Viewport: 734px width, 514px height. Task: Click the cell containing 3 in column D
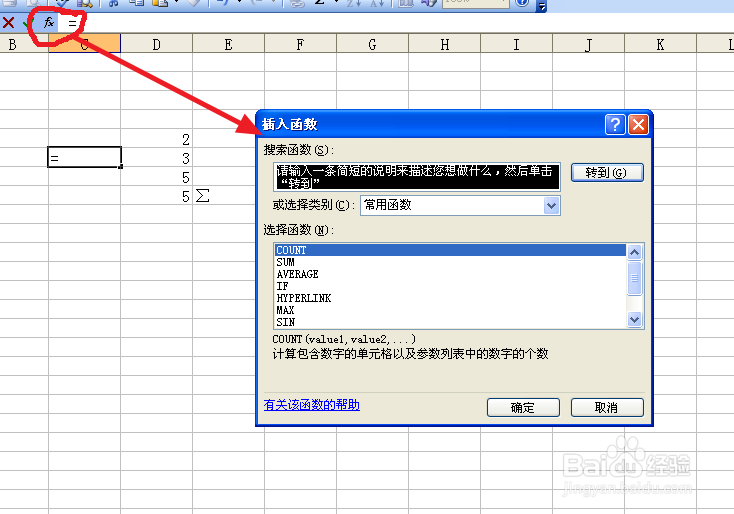[156, 158]
